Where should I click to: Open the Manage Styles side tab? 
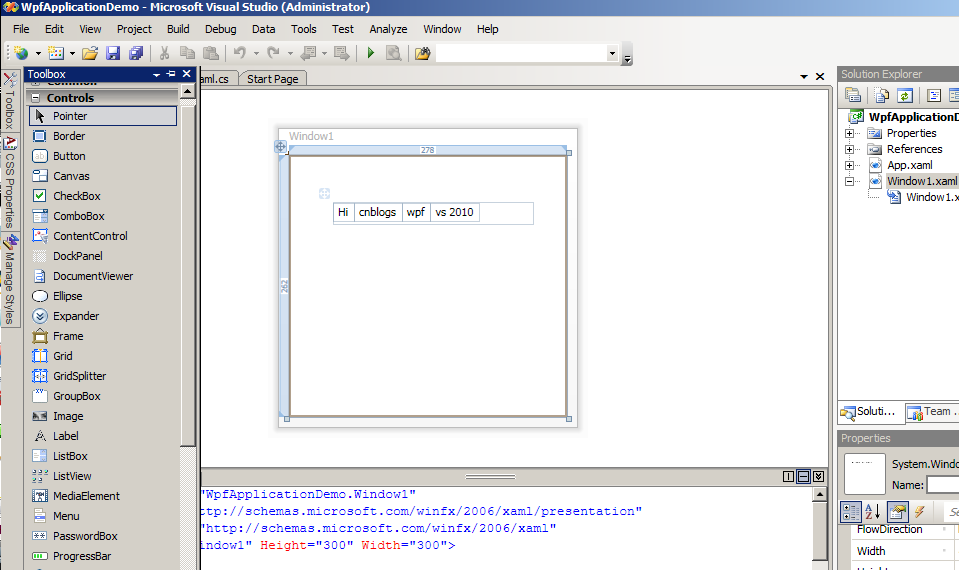pos(10,280)
